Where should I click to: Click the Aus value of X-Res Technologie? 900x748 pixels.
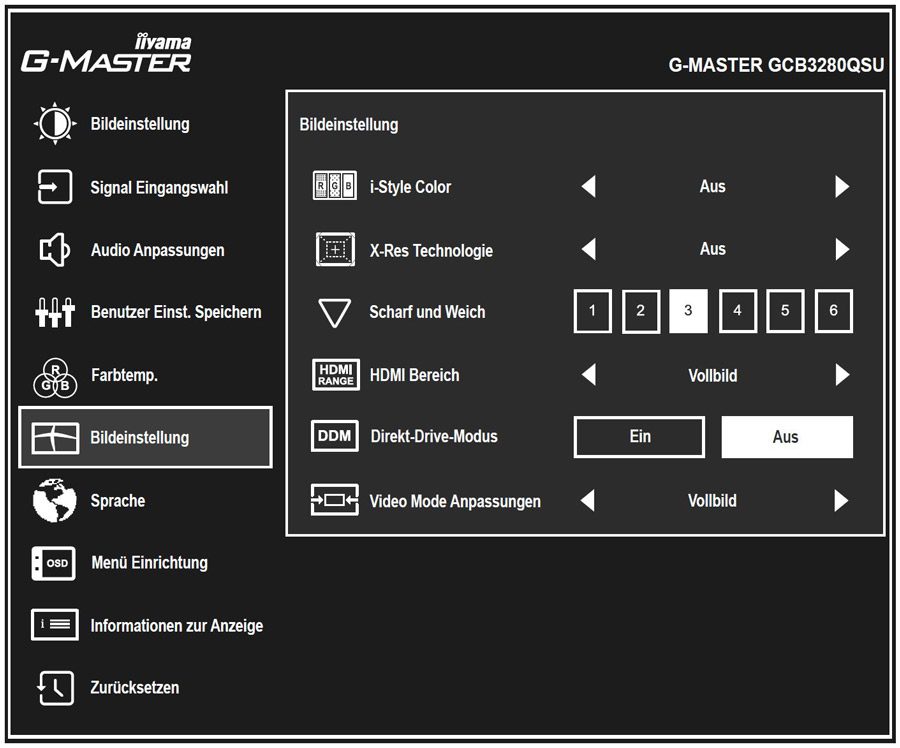point(713,249)
